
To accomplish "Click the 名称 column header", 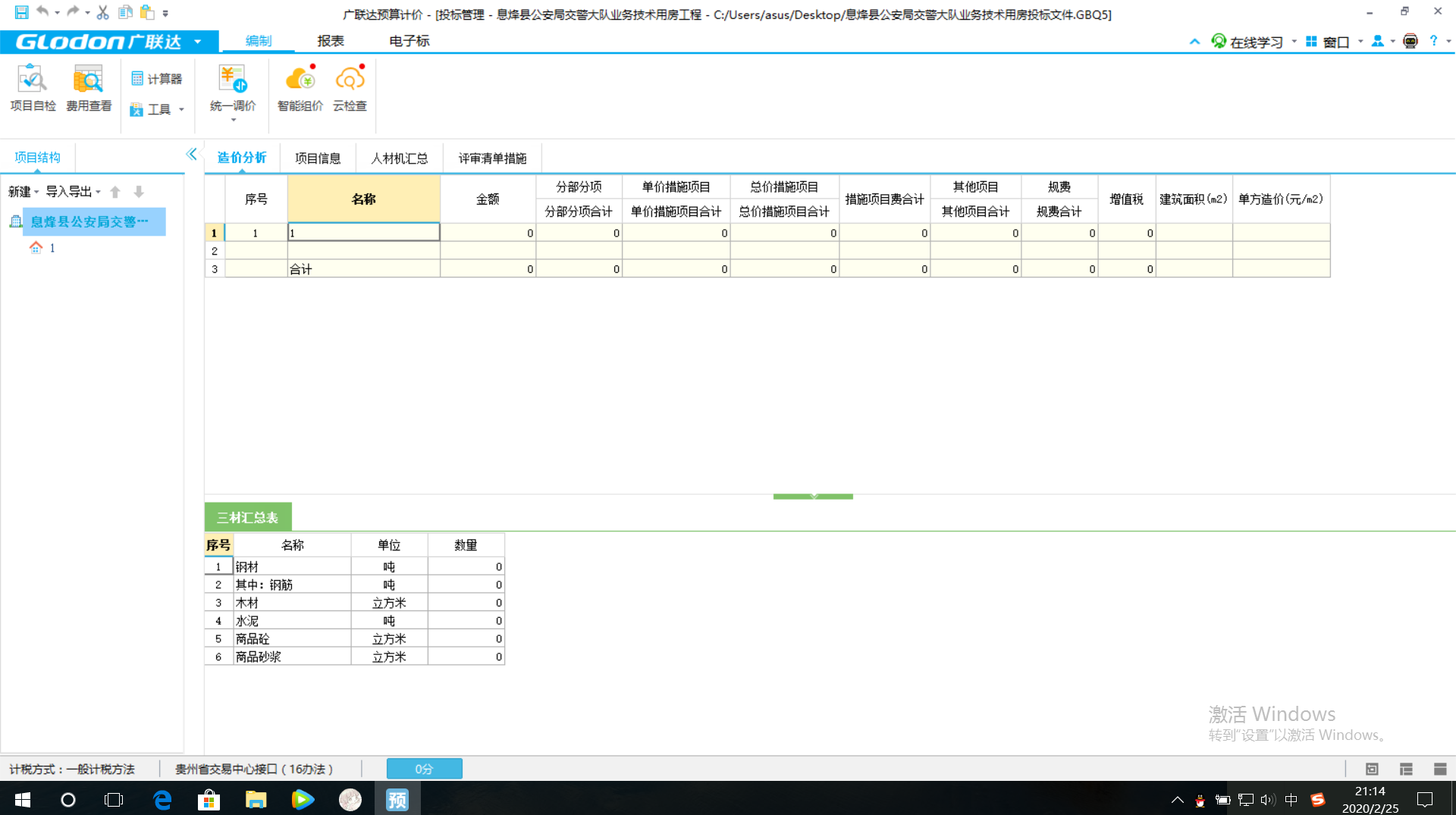I will tap(364, 199).
